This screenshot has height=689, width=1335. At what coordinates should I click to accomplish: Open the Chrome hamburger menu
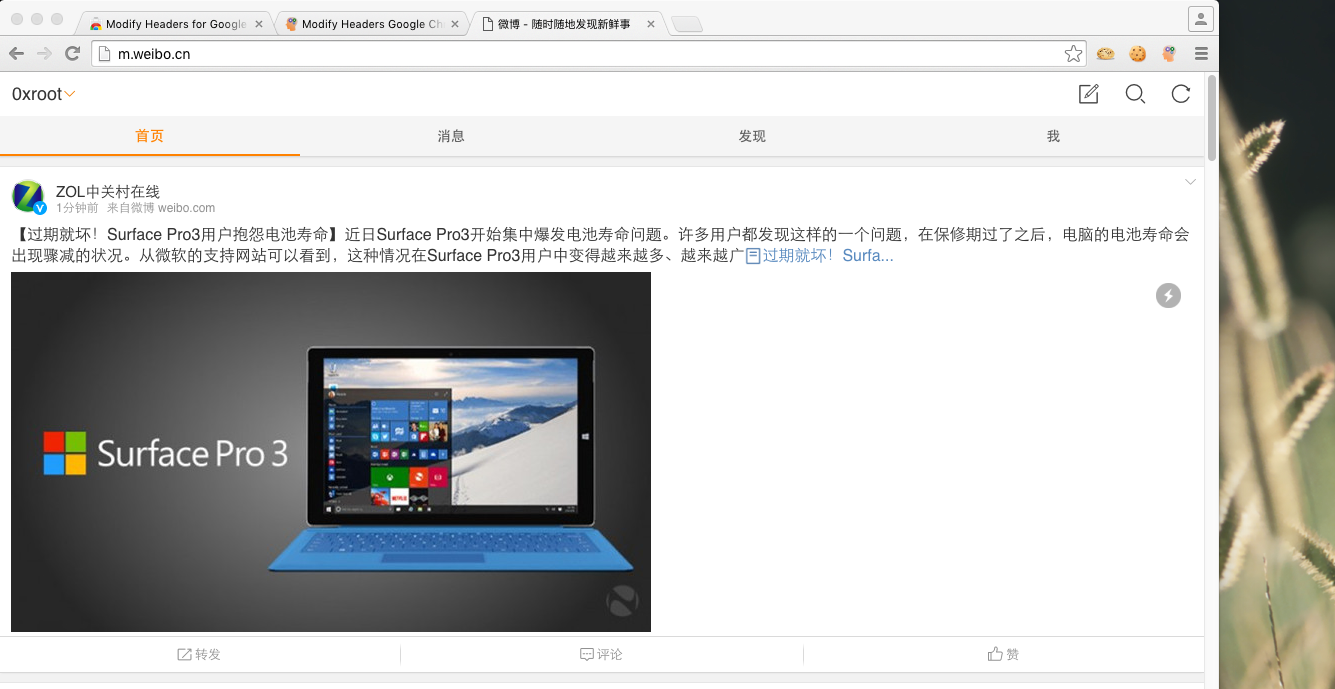click(x=1201, y=54)
